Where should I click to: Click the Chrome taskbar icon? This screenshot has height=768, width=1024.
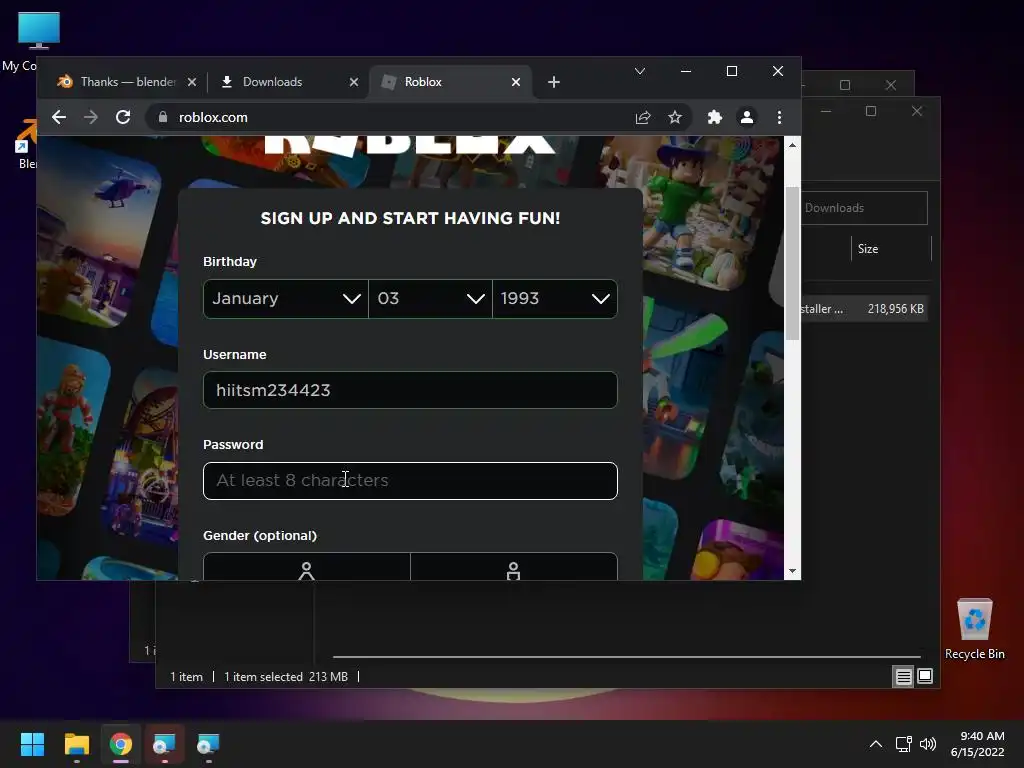121,744
